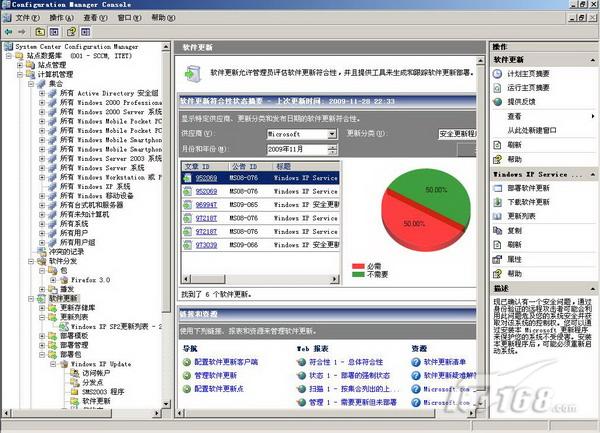Collapse the 描述 section in actions pane
This screenshot has height=433, width=600.
[x=592, y=288]
